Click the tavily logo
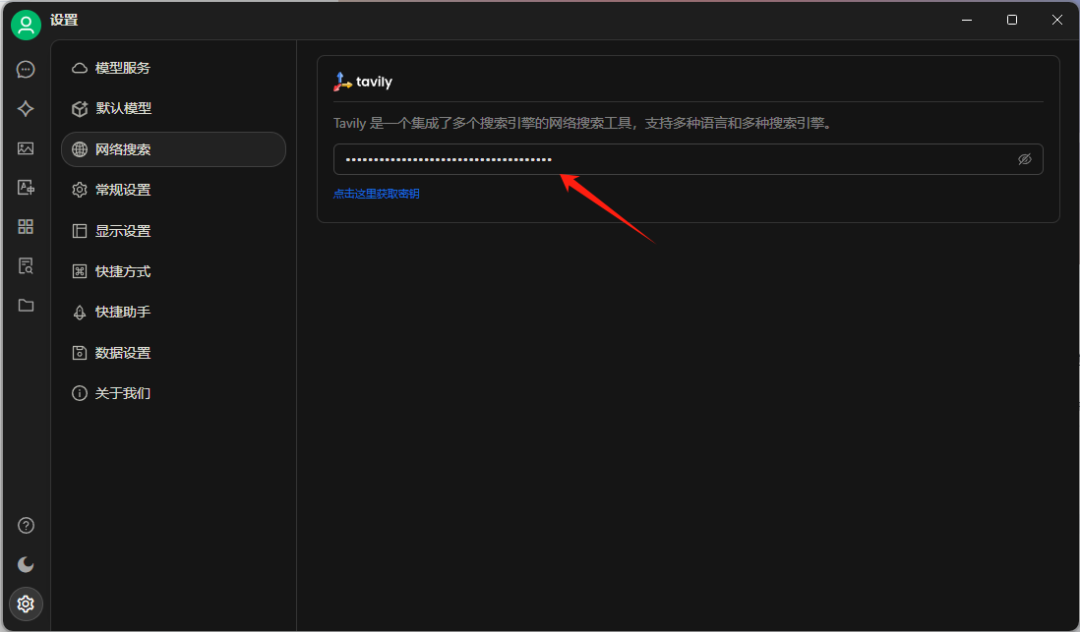Screen dimensions: 1080x632 pos(363,81)
